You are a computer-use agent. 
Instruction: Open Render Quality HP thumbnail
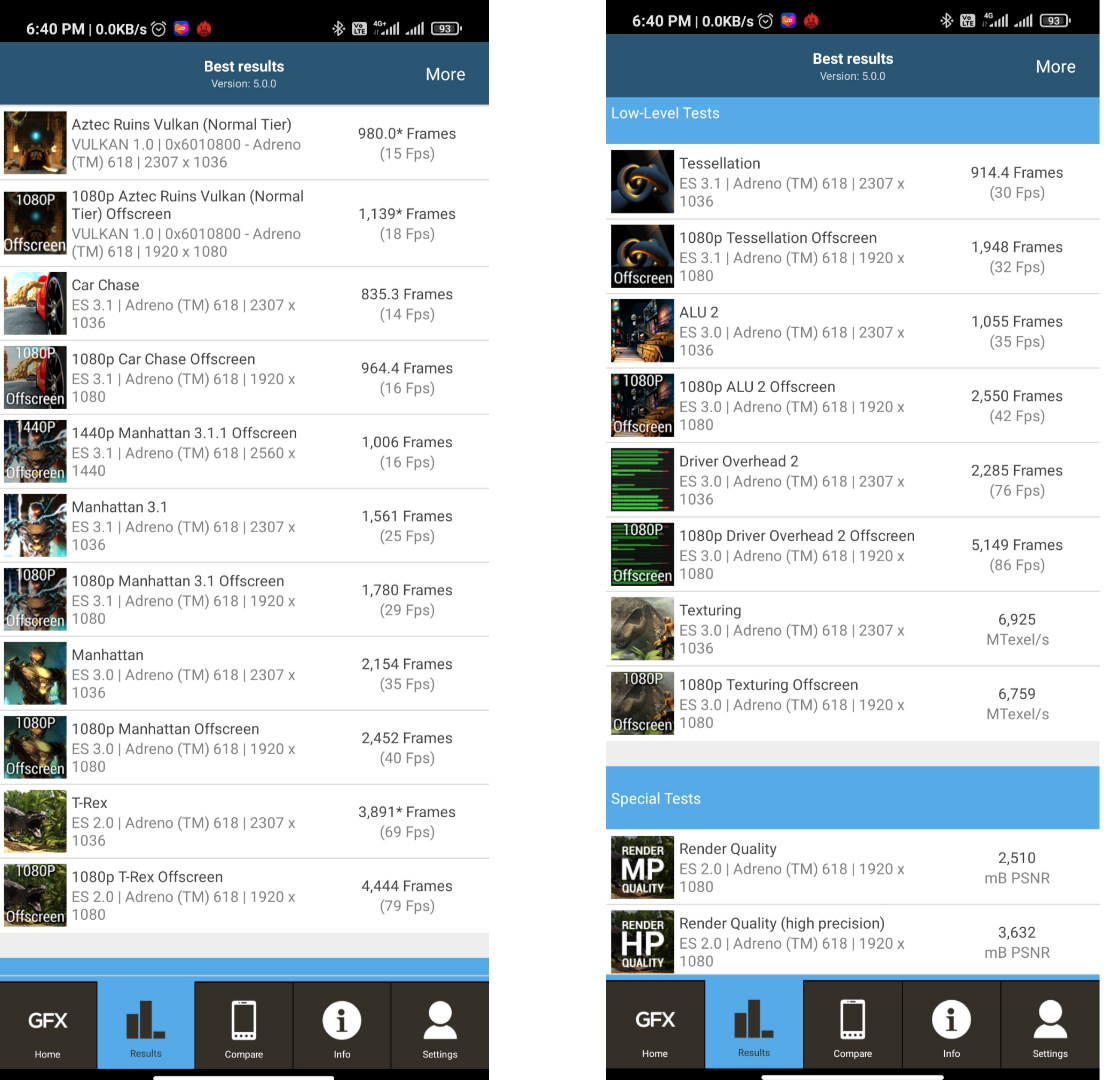click(x=642, y=941)
